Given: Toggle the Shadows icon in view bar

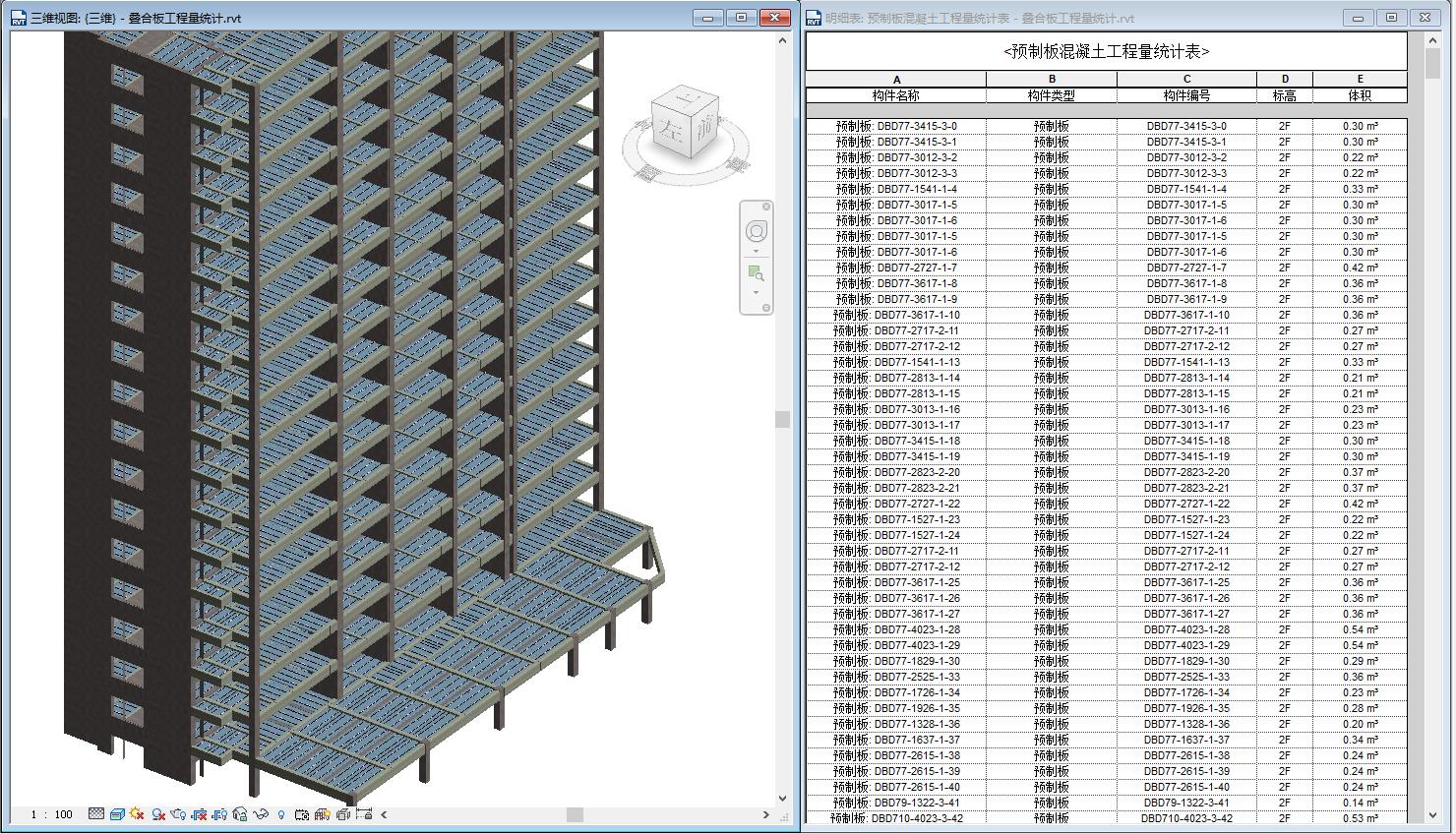Looking at the screenshot, I should pyautogui.click(x=158, y=814).
